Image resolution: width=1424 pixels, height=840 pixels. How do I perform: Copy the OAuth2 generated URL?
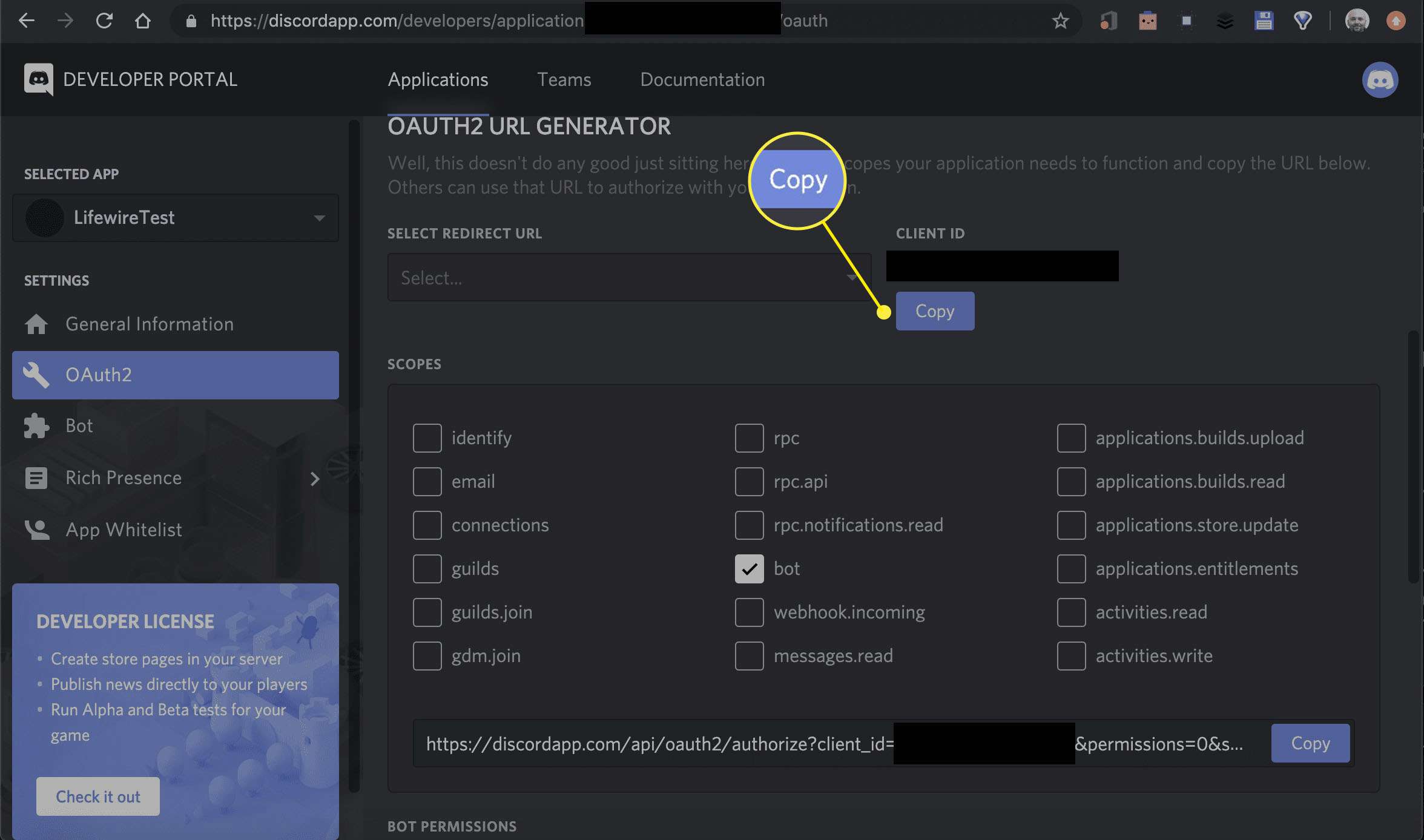(1310, 742)
